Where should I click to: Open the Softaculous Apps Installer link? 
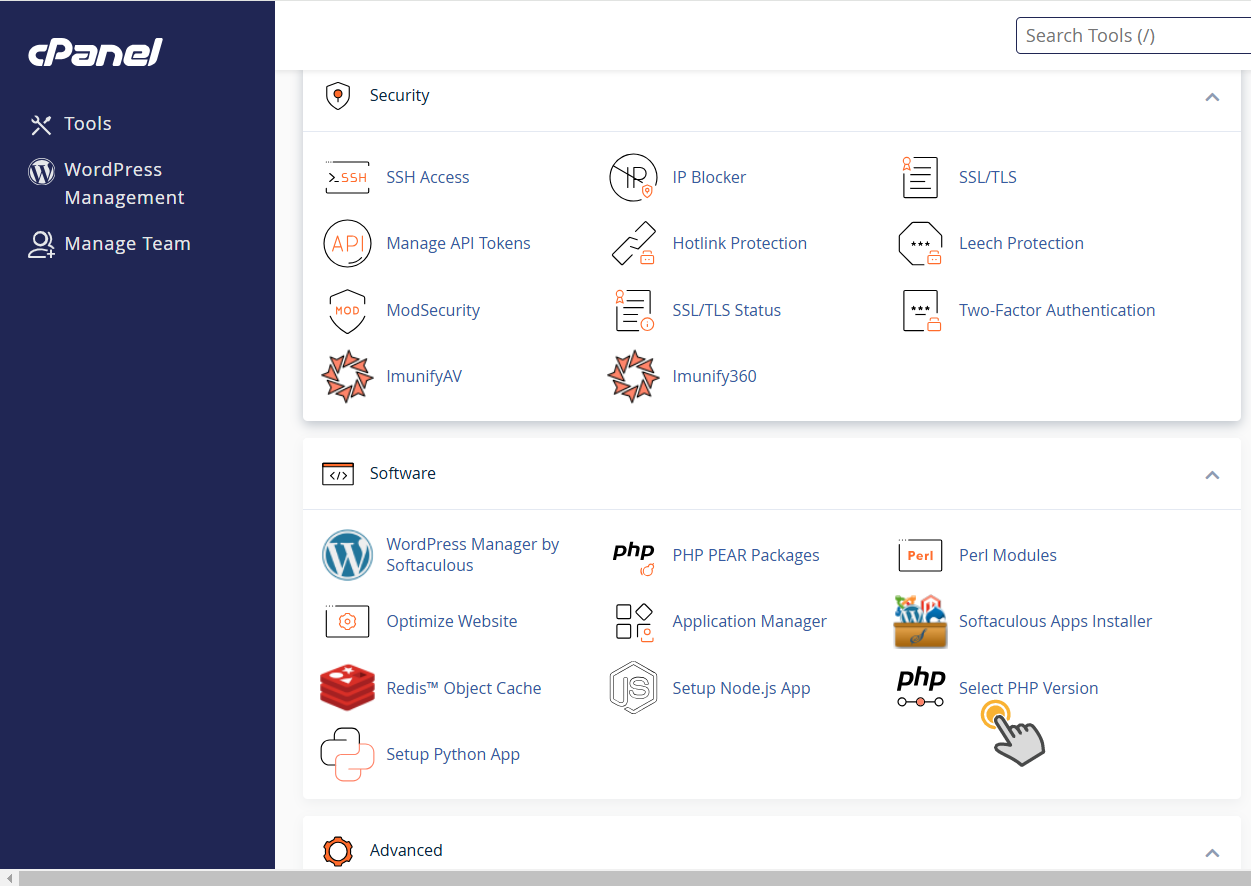point(1055,621)
